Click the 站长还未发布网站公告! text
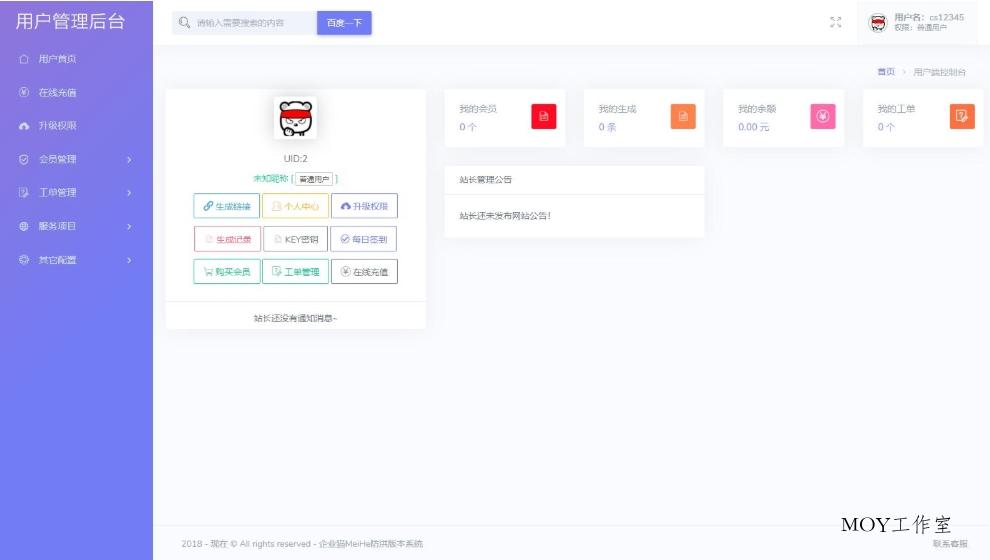 tap(505, 216)
